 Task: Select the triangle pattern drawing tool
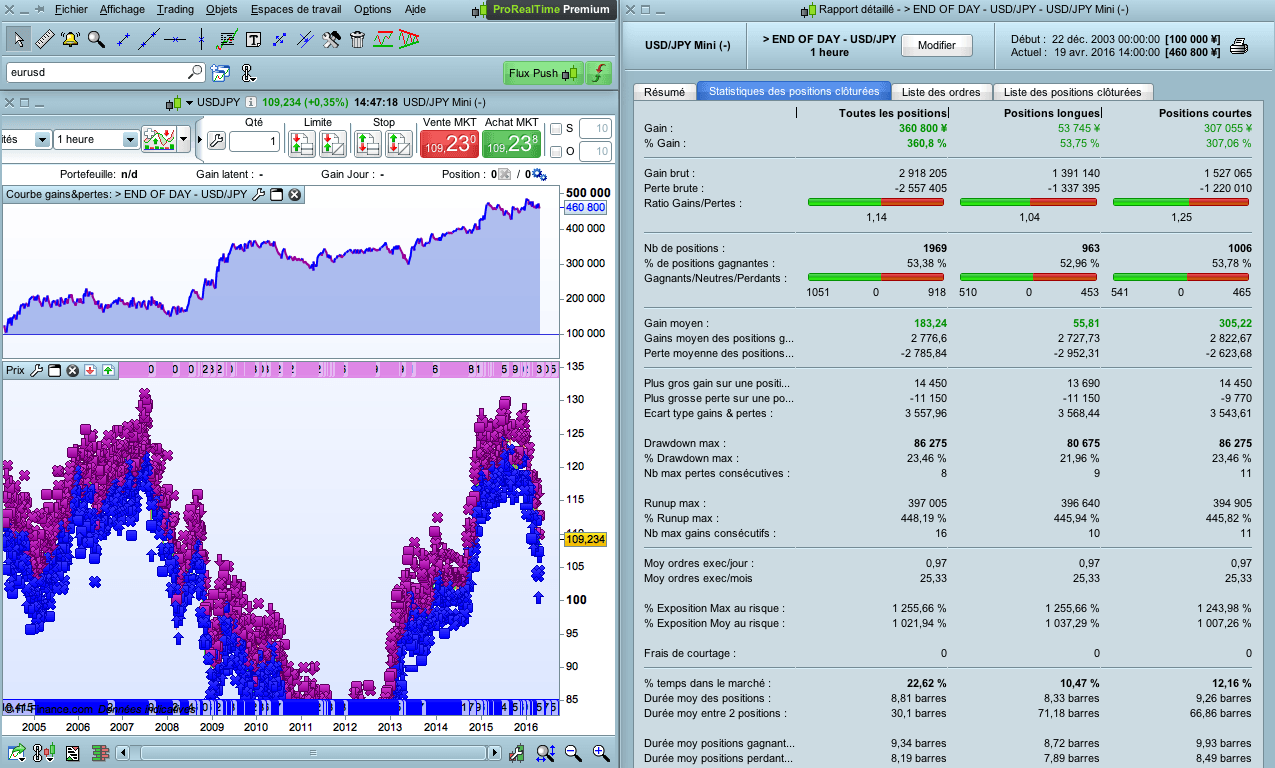tap(408, 40)
